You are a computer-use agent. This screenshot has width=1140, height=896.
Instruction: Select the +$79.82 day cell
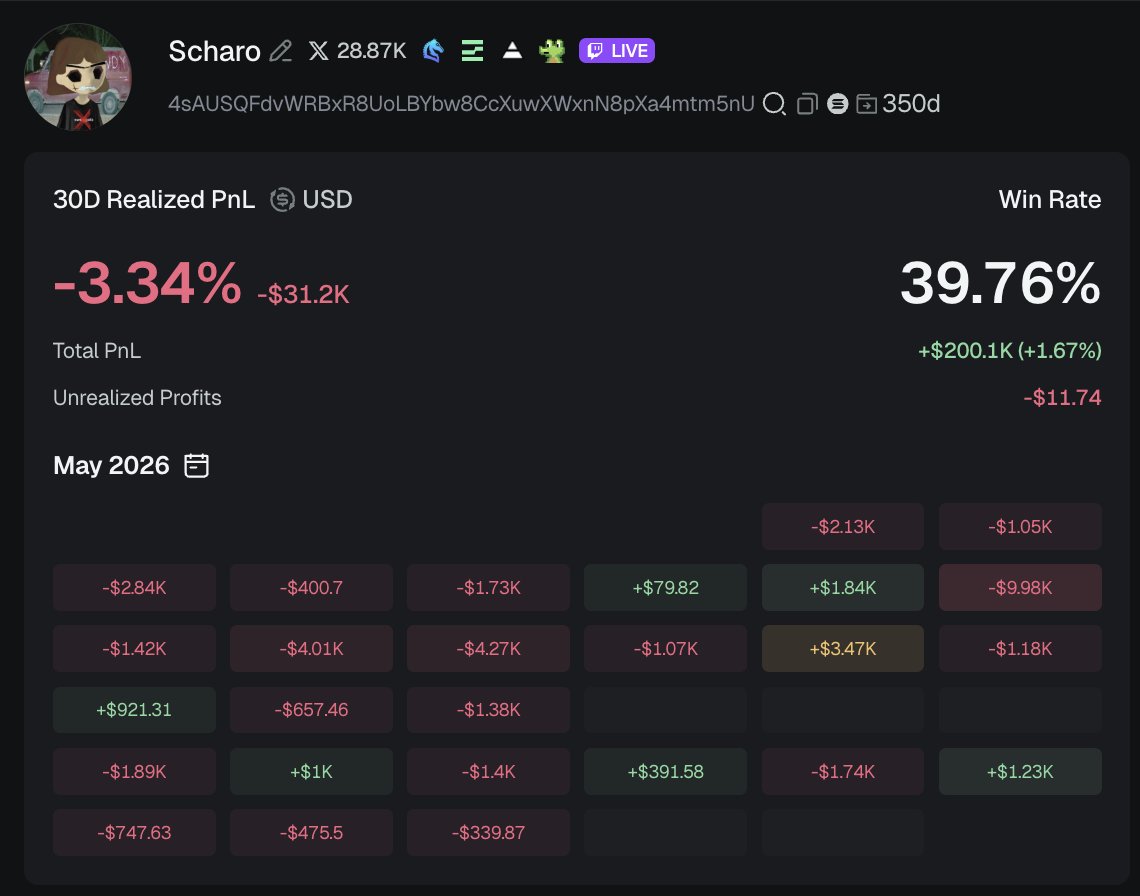[x=665, y=588]
